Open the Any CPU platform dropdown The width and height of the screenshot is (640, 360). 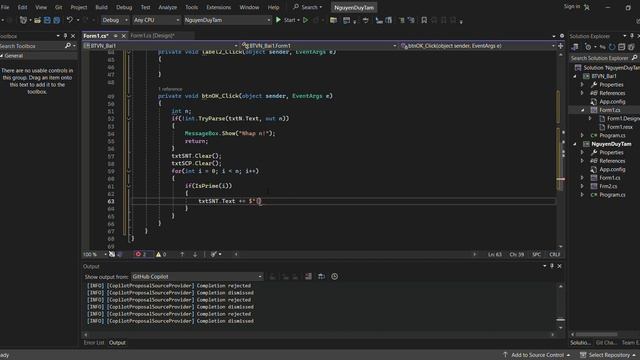(156, 20)
